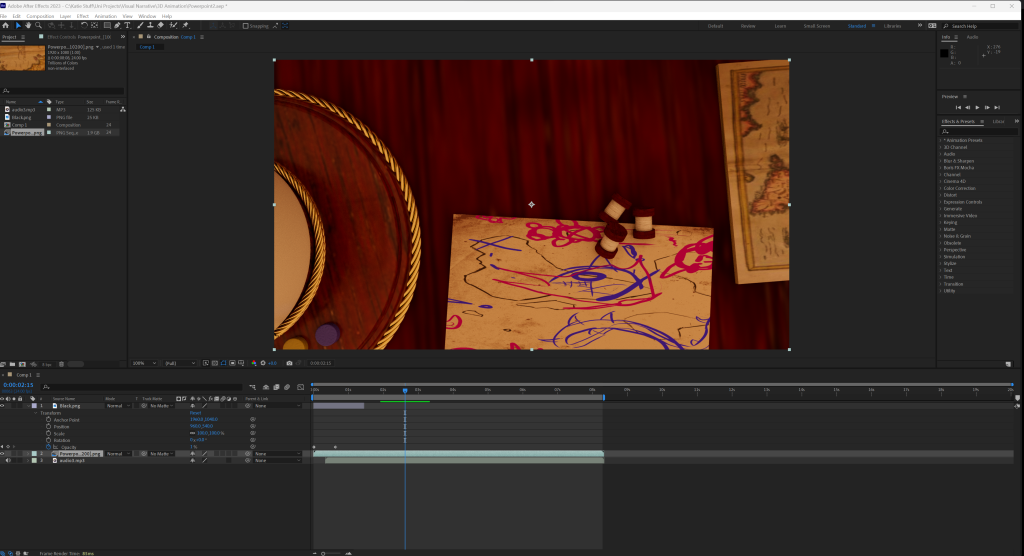The width and height of the screenshot is (1024, 556).
Task: Jump to first frame in Preview panel
Action: (958, 107)
